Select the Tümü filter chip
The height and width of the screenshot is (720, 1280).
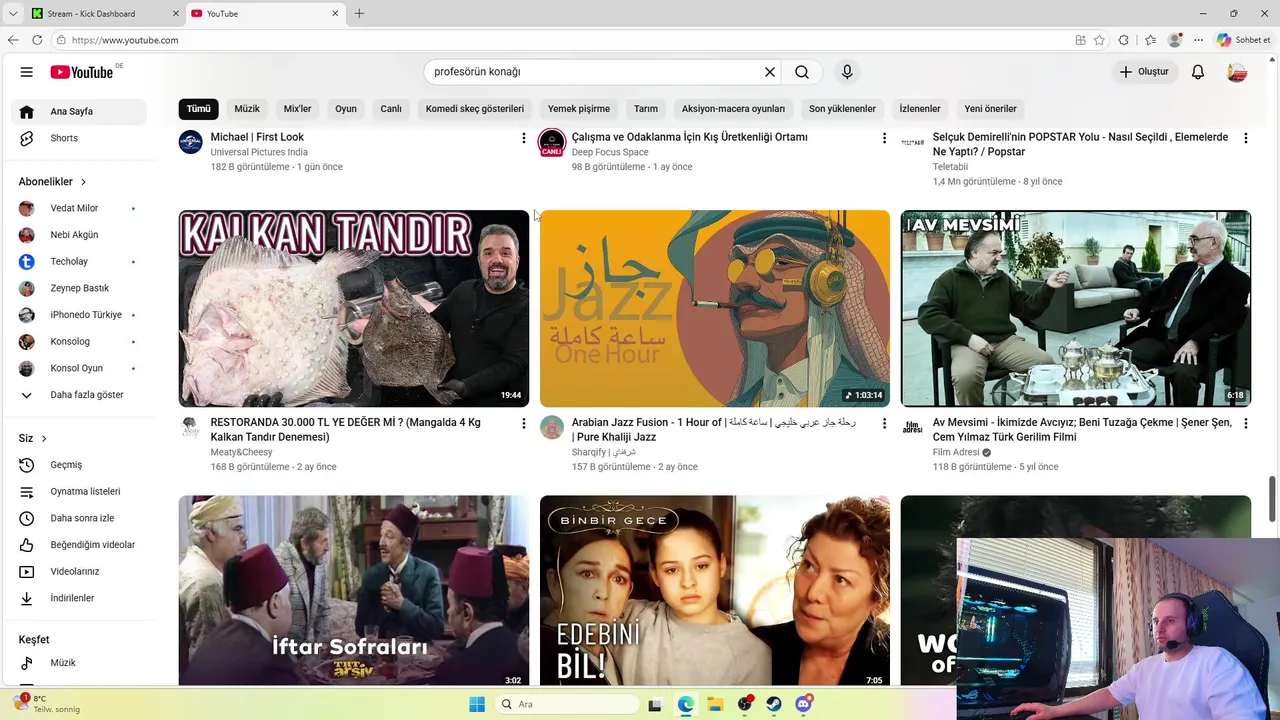(x=199, y=109)
